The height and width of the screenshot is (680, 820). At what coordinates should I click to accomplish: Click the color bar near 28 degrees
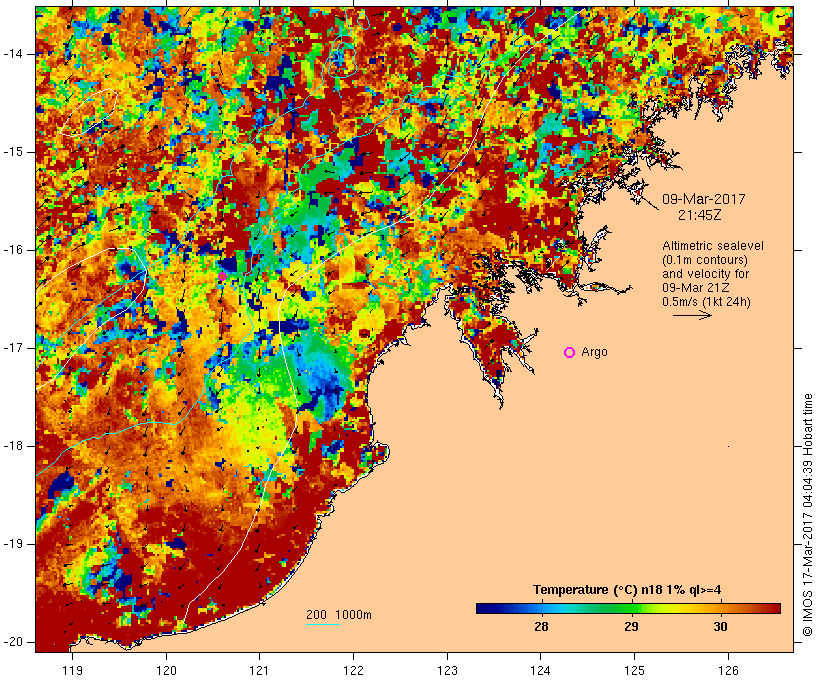541,608
